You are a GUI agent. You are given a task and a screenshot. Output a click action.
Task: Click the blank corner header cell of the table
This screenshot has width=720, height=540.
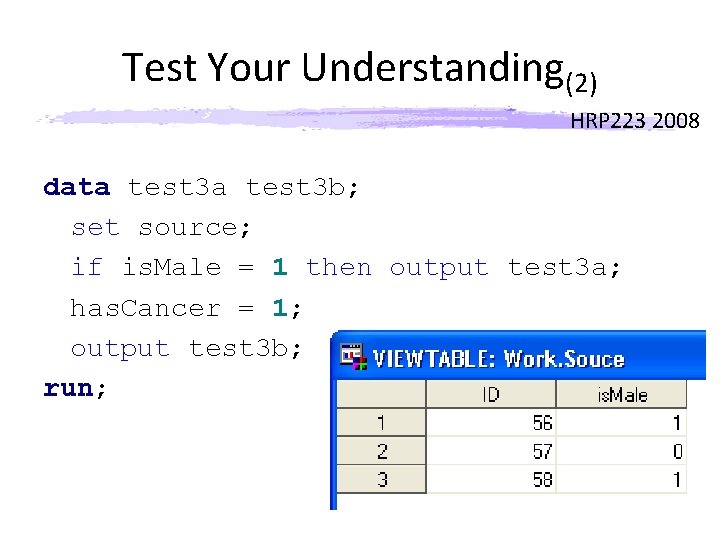pos(381,394)
